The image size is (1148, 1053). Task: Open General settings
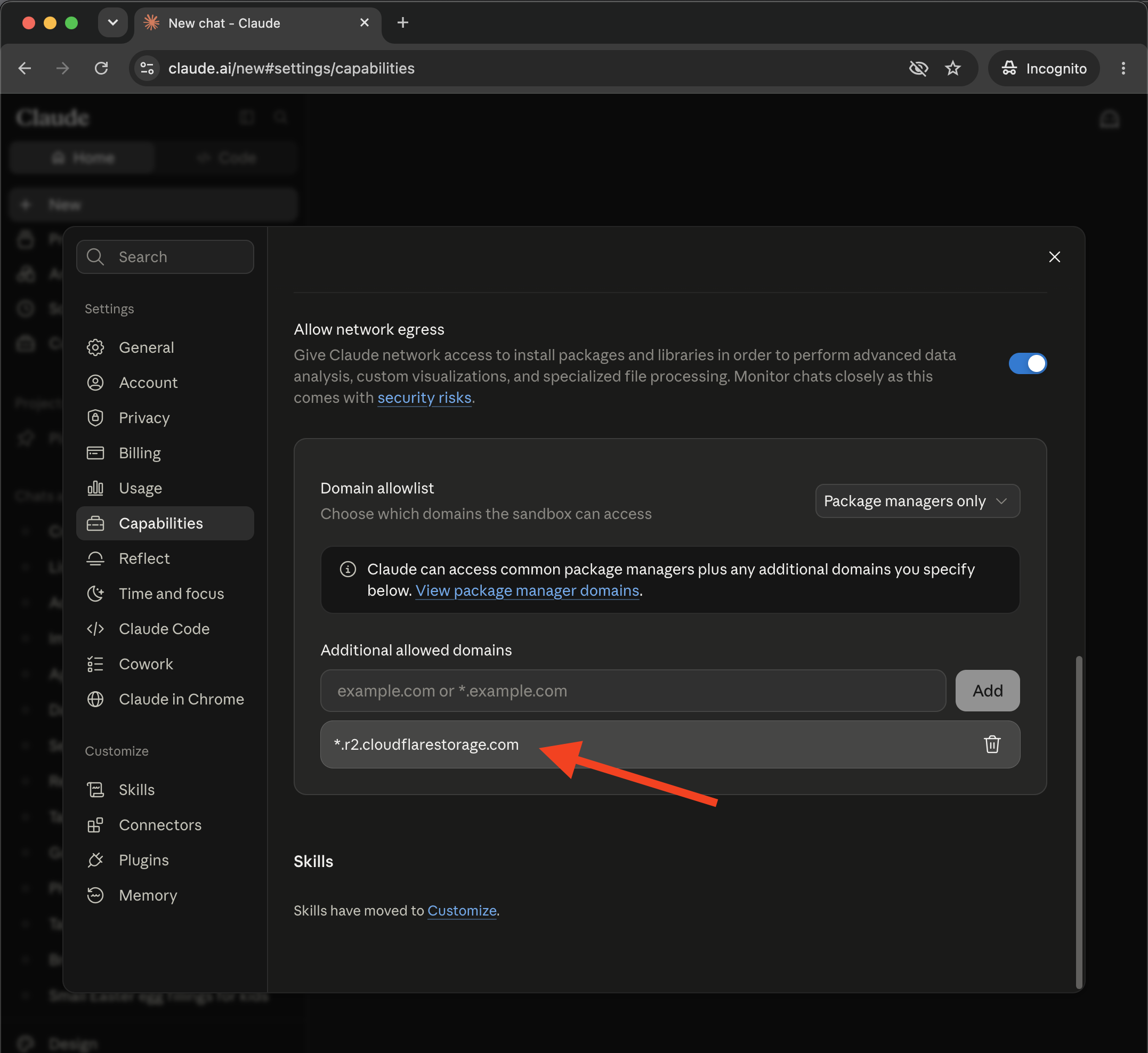[x=165, y=347]
